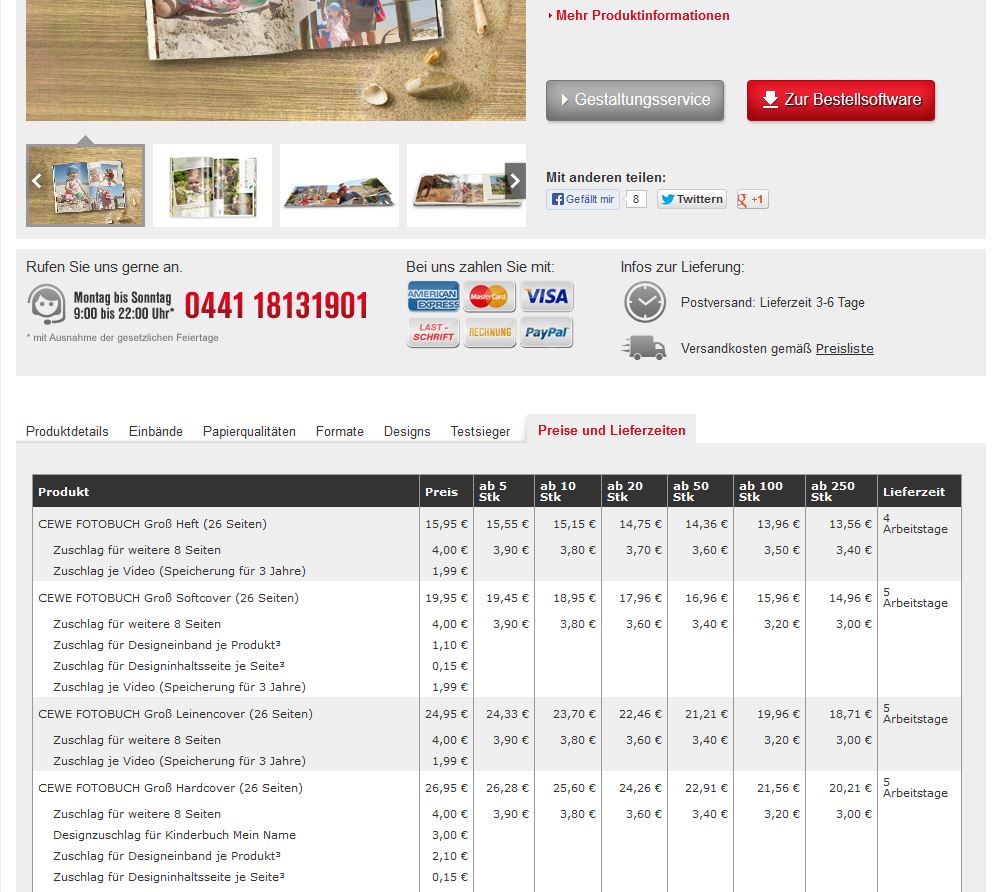Click the MasterCard payment icon
Screen dimensions: 1000x892
[x=489, y=296]
